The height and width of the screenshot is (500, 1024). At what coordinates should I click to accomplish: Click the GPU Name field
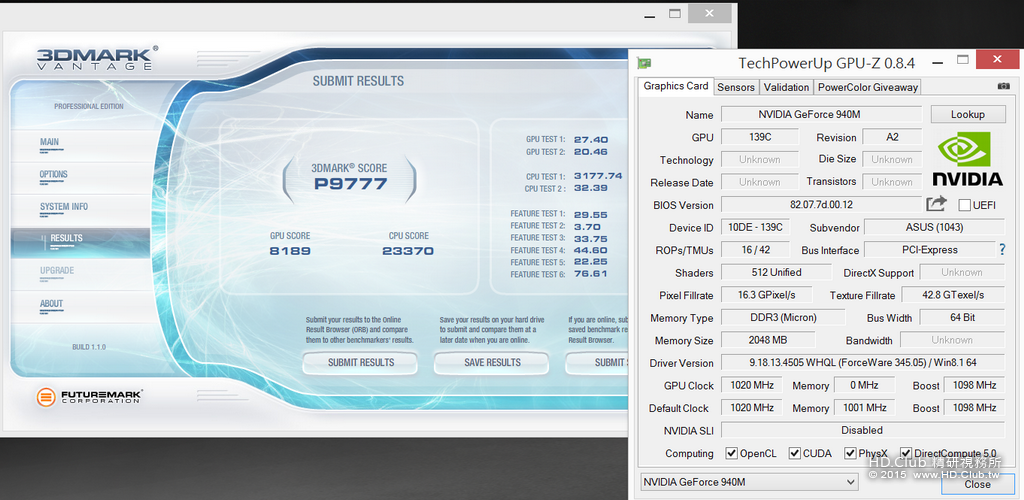coord(822,114)
